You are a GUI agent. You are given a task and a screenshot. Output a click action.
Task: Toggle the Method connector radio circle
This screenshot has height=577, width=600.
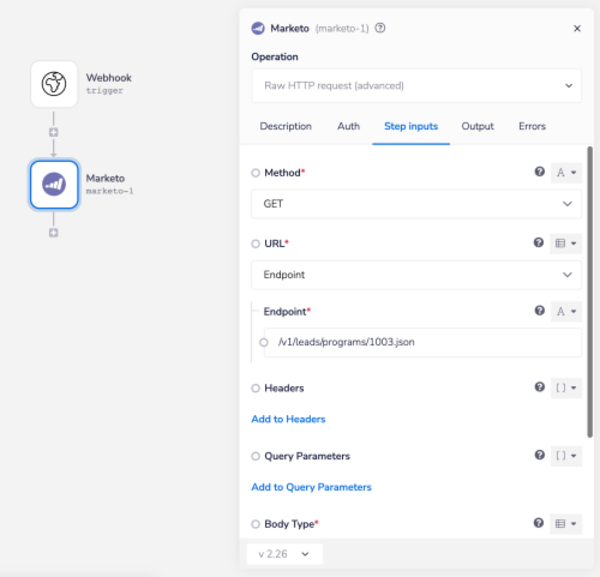click(256, 173)
